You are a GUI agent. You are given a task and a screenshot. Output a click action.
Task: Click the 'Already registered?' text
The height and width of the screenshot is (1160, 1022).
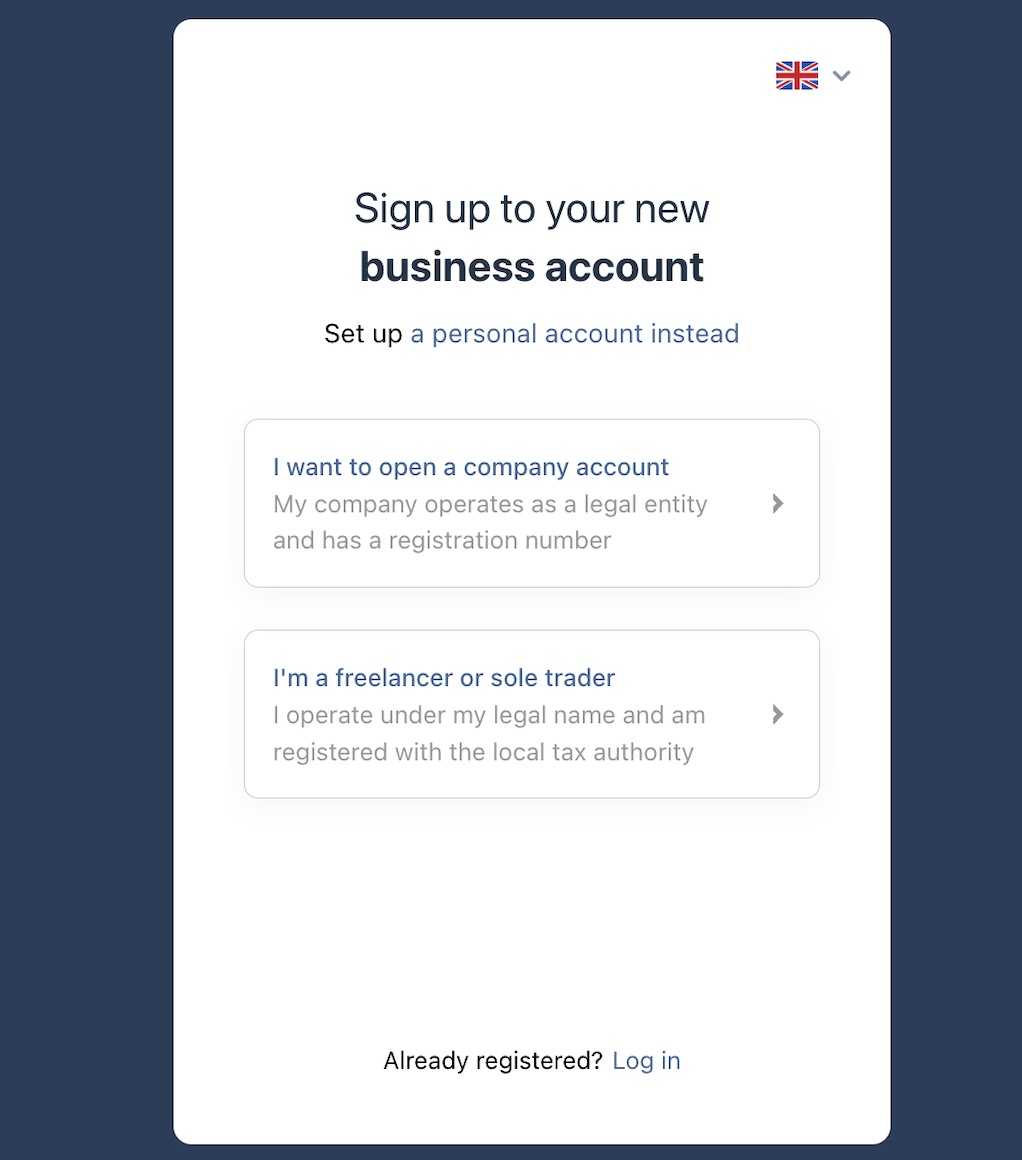pos(493,1060)
